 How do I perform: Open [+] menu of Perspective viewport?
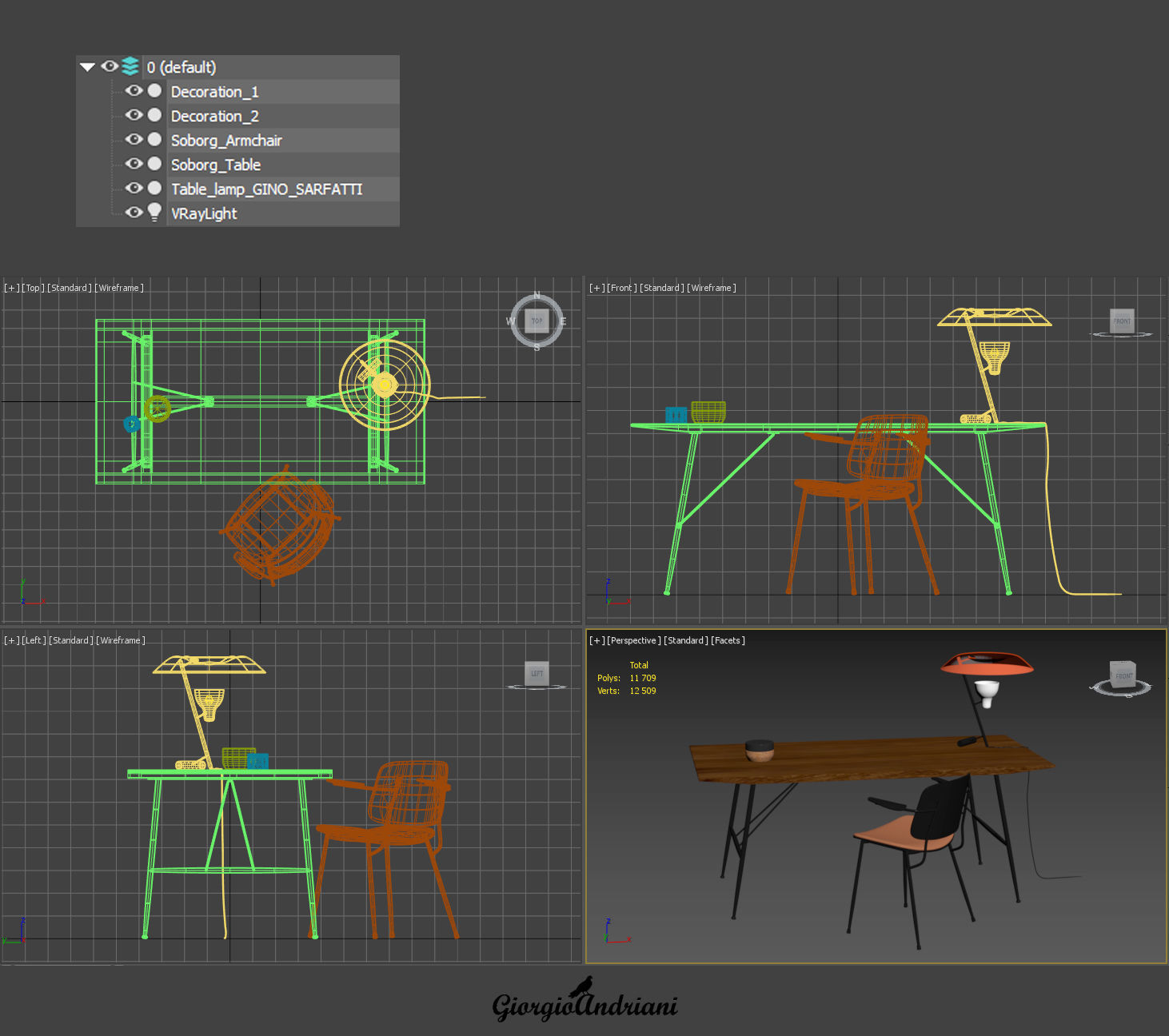pos(597,640)
